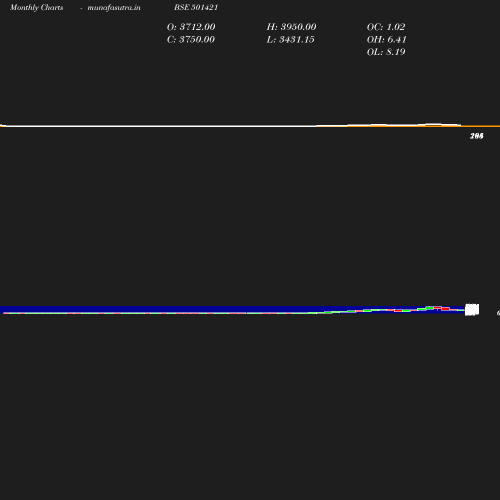
Task: Click the Monthly Charts title label
Action: pyautogui.click(x=36, y=7)
